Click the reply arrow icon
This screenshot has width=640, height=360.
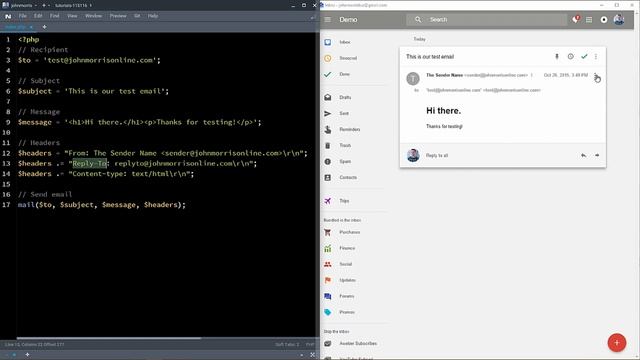(x=584, y=156)
